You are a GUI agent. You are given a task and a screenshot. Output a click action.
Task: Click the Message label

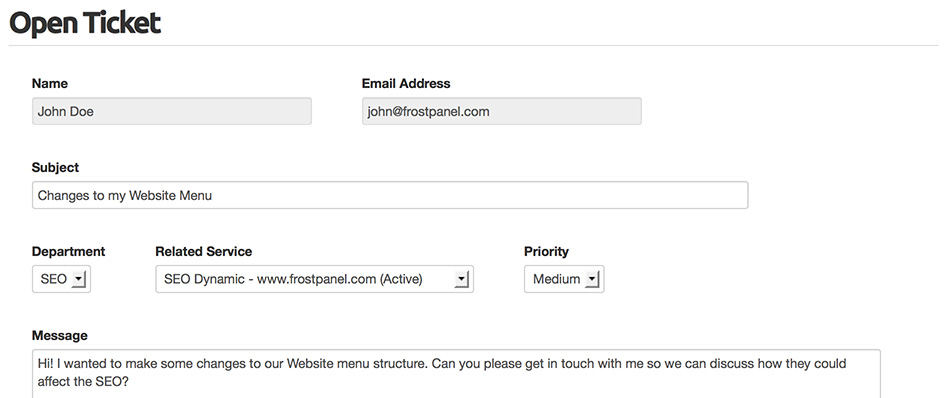coord(60,336)
